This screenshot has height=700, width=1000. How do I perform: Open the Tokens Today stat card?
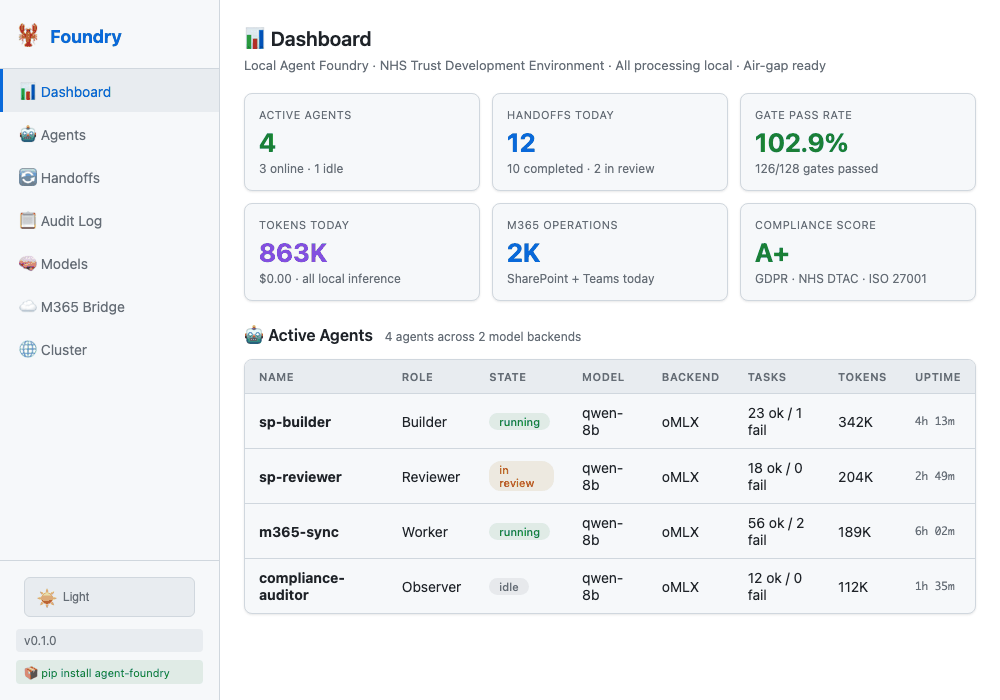coord(362,252)
